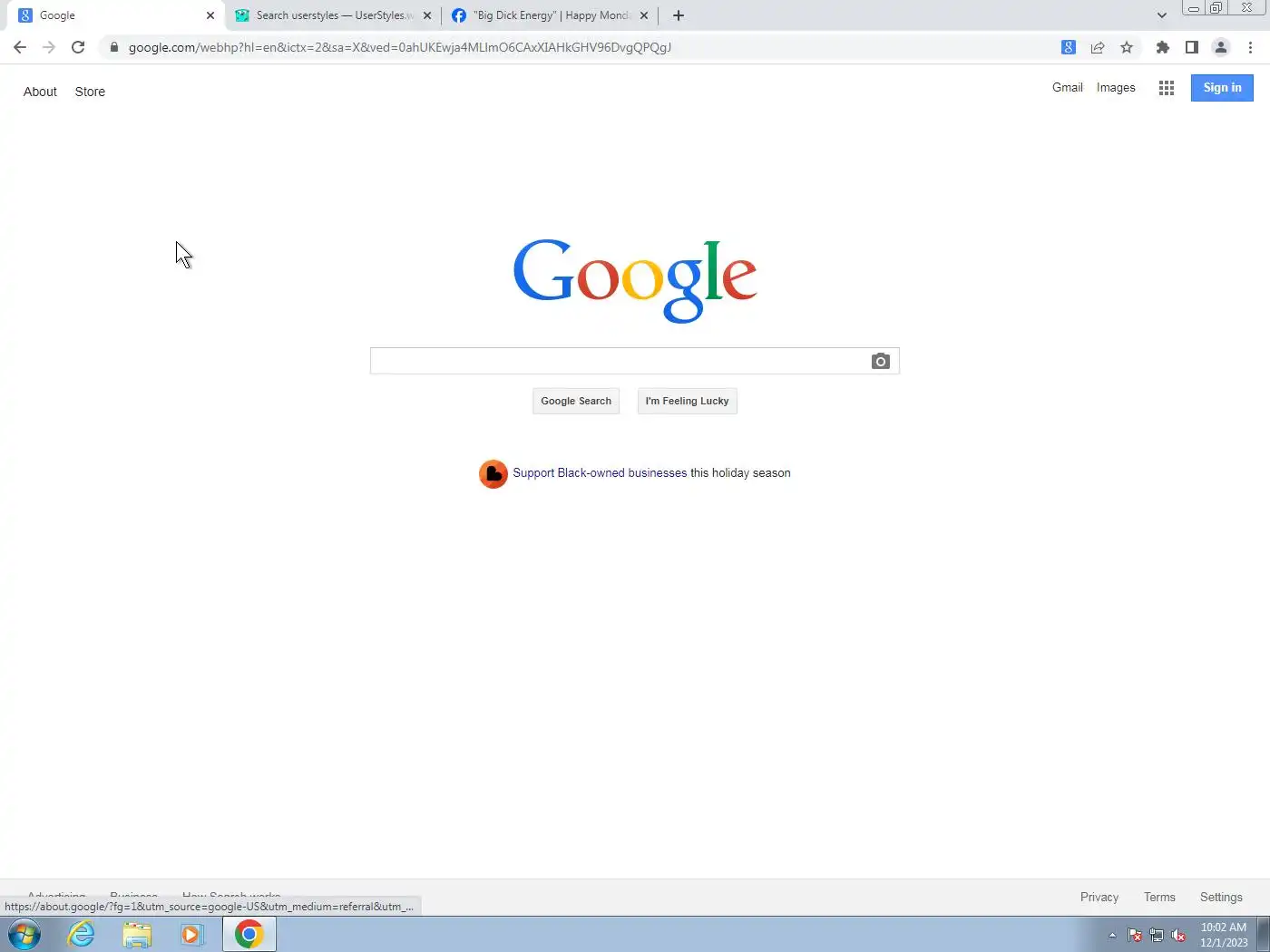View site info via the lock icon
1270x952 pixels.
pyautogui.click(x=114, y=47)
